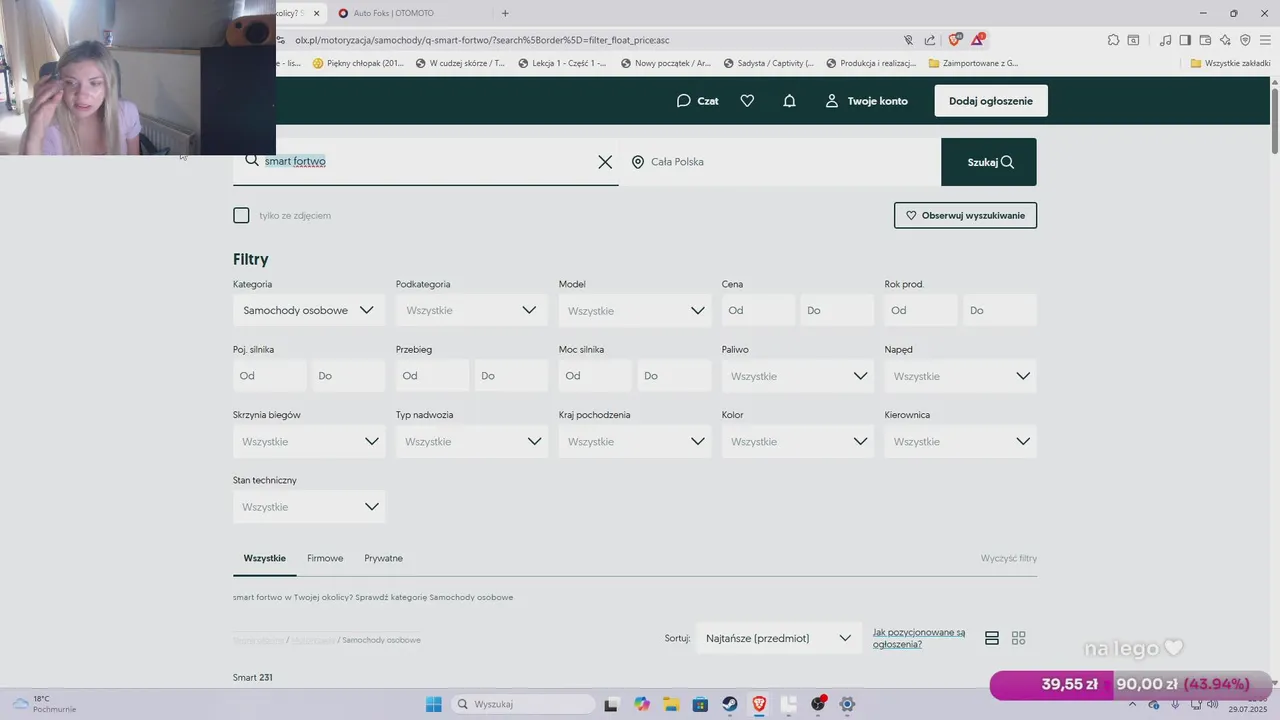Open Settings gear in taskbar
The image size is (1280, 720).
tap(847, 704)
